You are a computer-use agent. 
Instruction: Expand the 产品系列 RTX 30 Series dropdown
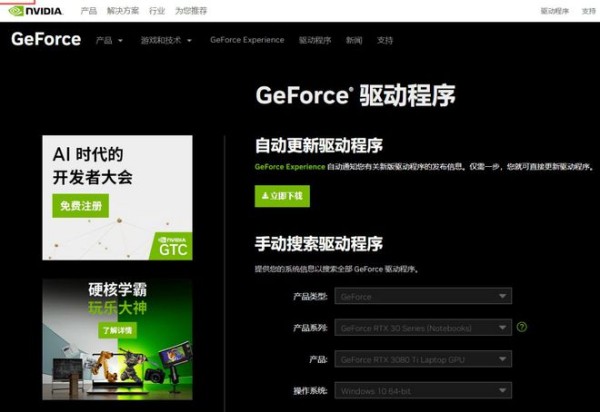[x=424, y=327]
